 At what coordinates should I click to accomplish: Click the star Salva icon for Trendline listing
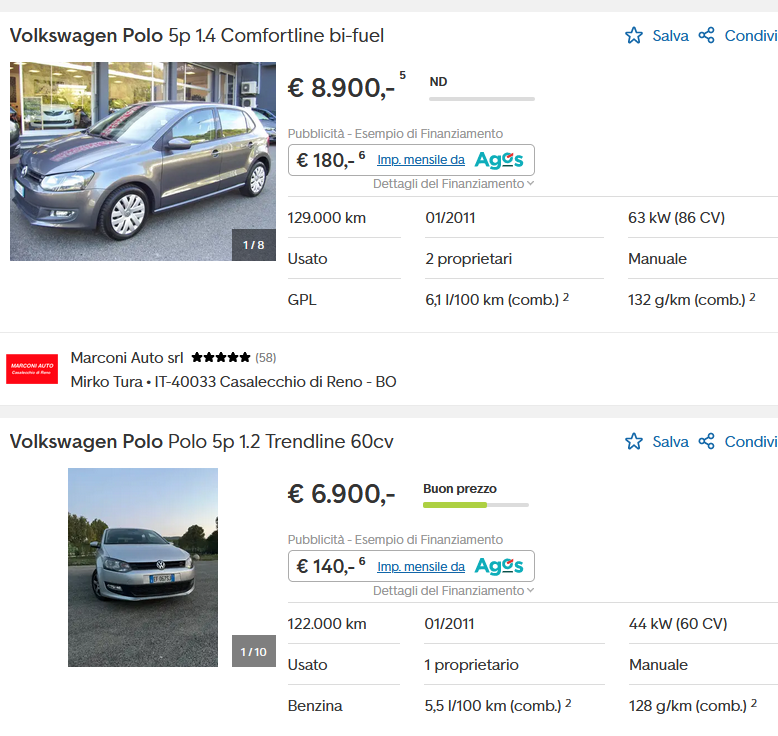pyautogui.click(x=634, y=442)
